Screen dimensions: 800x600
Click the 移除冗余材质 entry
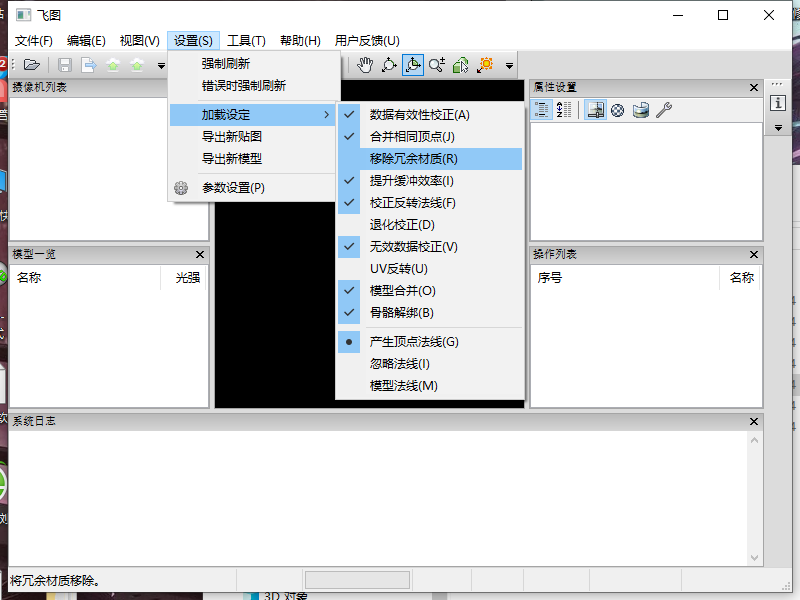coord(414,158)
